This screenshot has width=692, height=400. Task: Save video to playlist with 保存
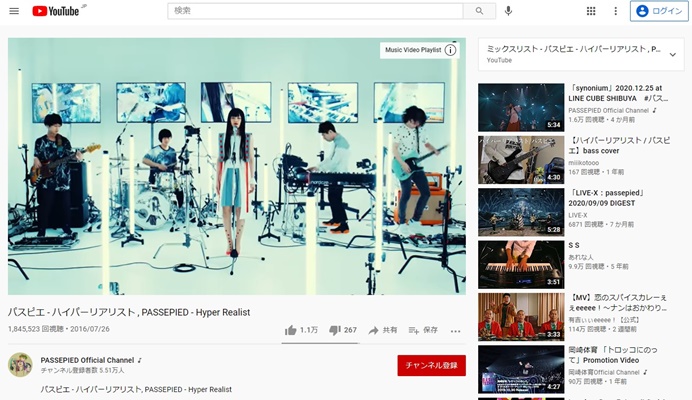(423, 330)
